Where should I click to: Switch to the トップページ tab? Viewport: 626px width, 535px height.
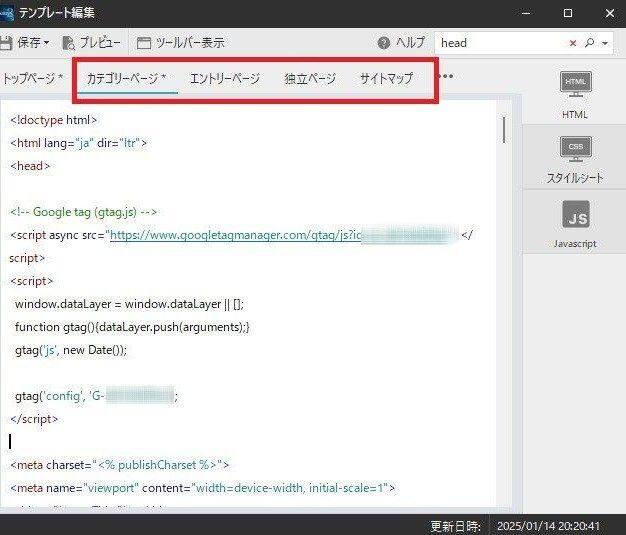32,78
